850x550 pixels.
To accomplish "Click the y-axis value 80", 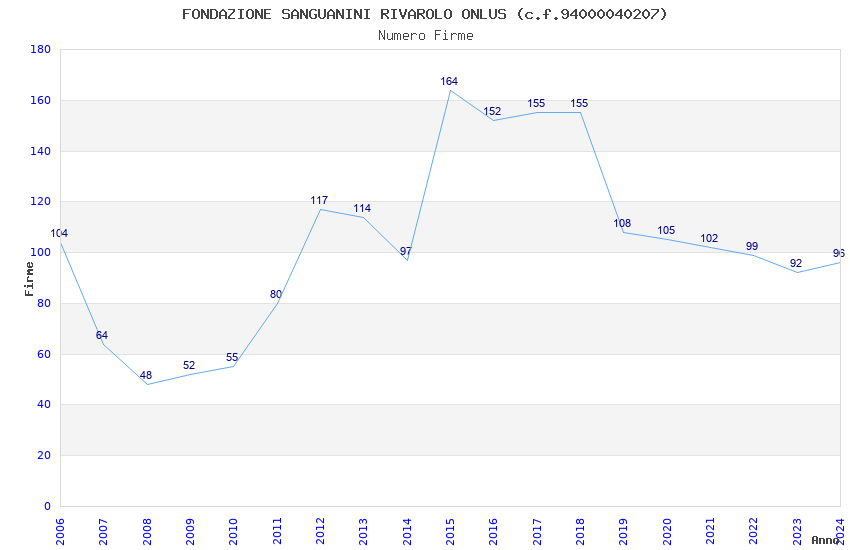I will (44, 303).
